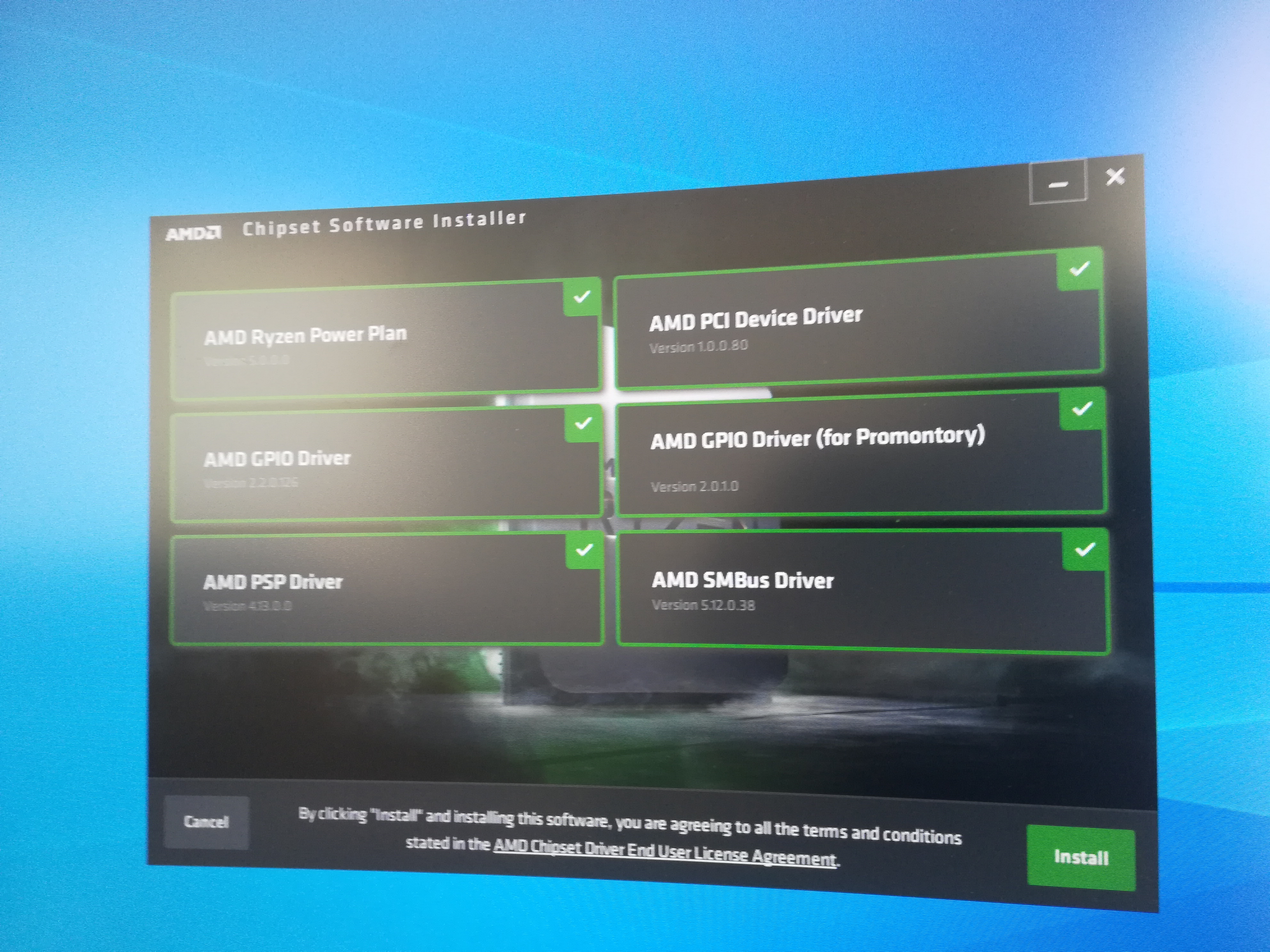Open the AMD Chipset Driver End User License Agreement
Viewport: 1270px width, 952px height.
664,852
